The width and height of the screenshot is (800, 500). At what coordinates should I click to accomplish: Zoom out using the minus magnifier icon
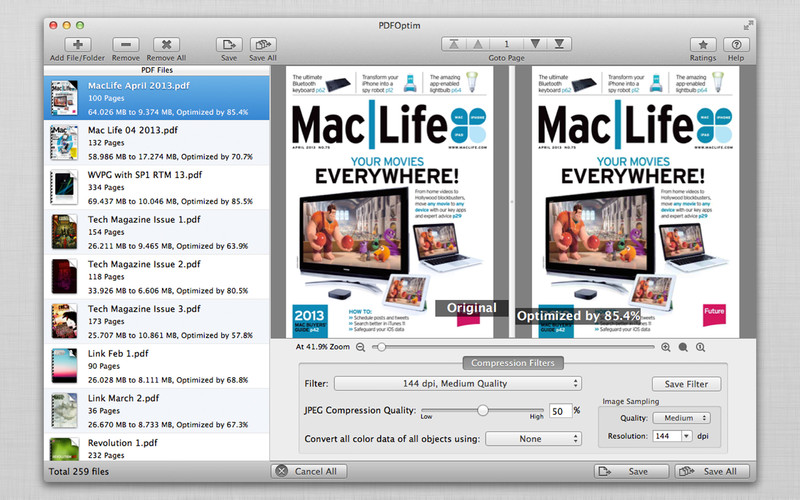360,347
